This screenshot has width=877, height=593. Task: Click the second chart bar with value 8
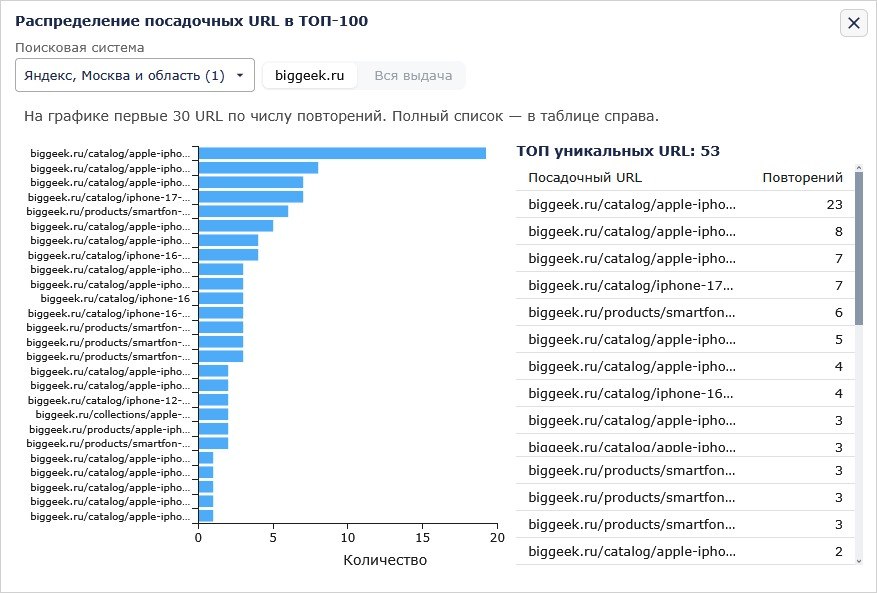(258, 168)
